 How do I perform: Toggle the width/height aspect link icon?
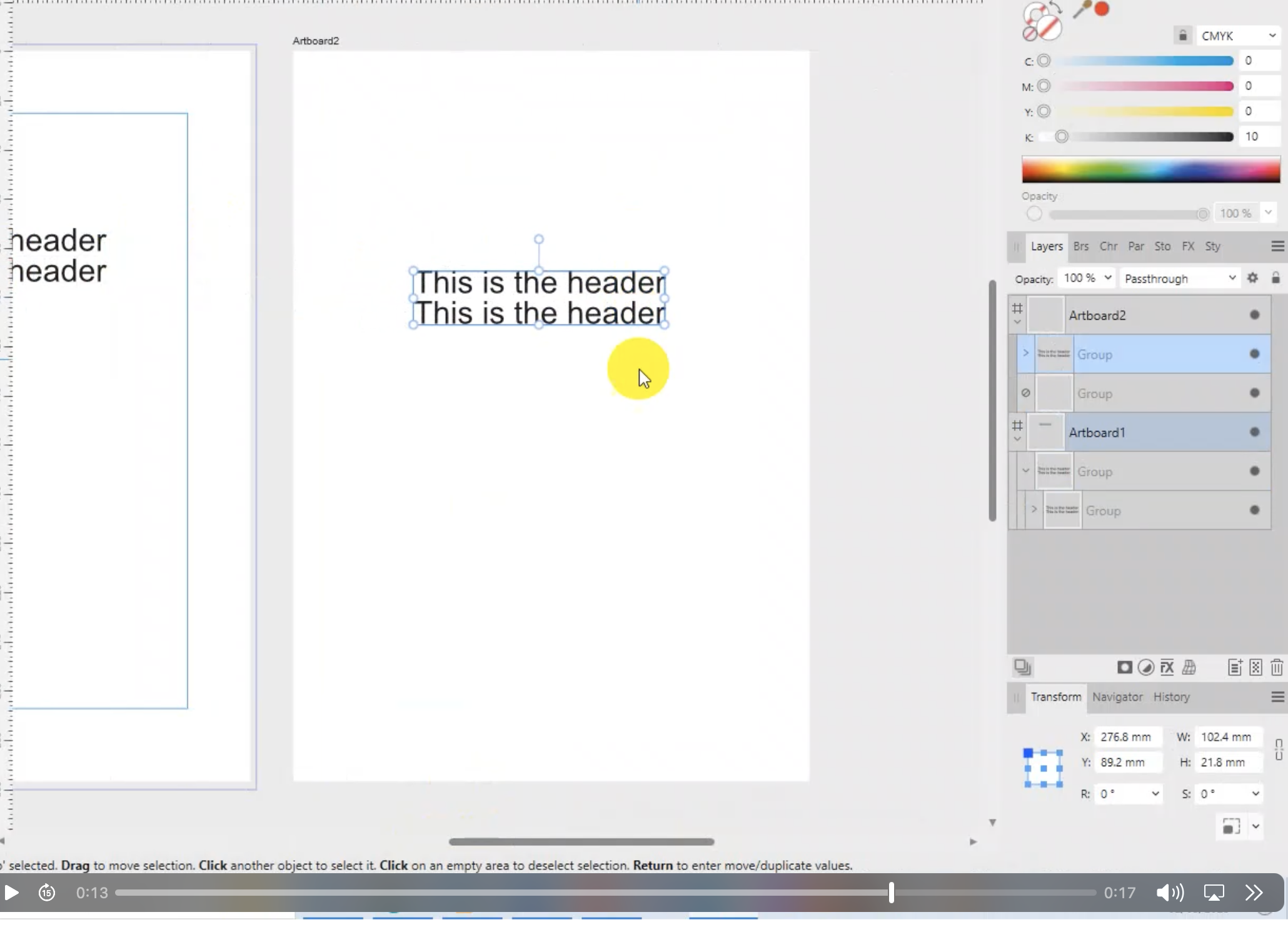click(x=1279, y=749)
